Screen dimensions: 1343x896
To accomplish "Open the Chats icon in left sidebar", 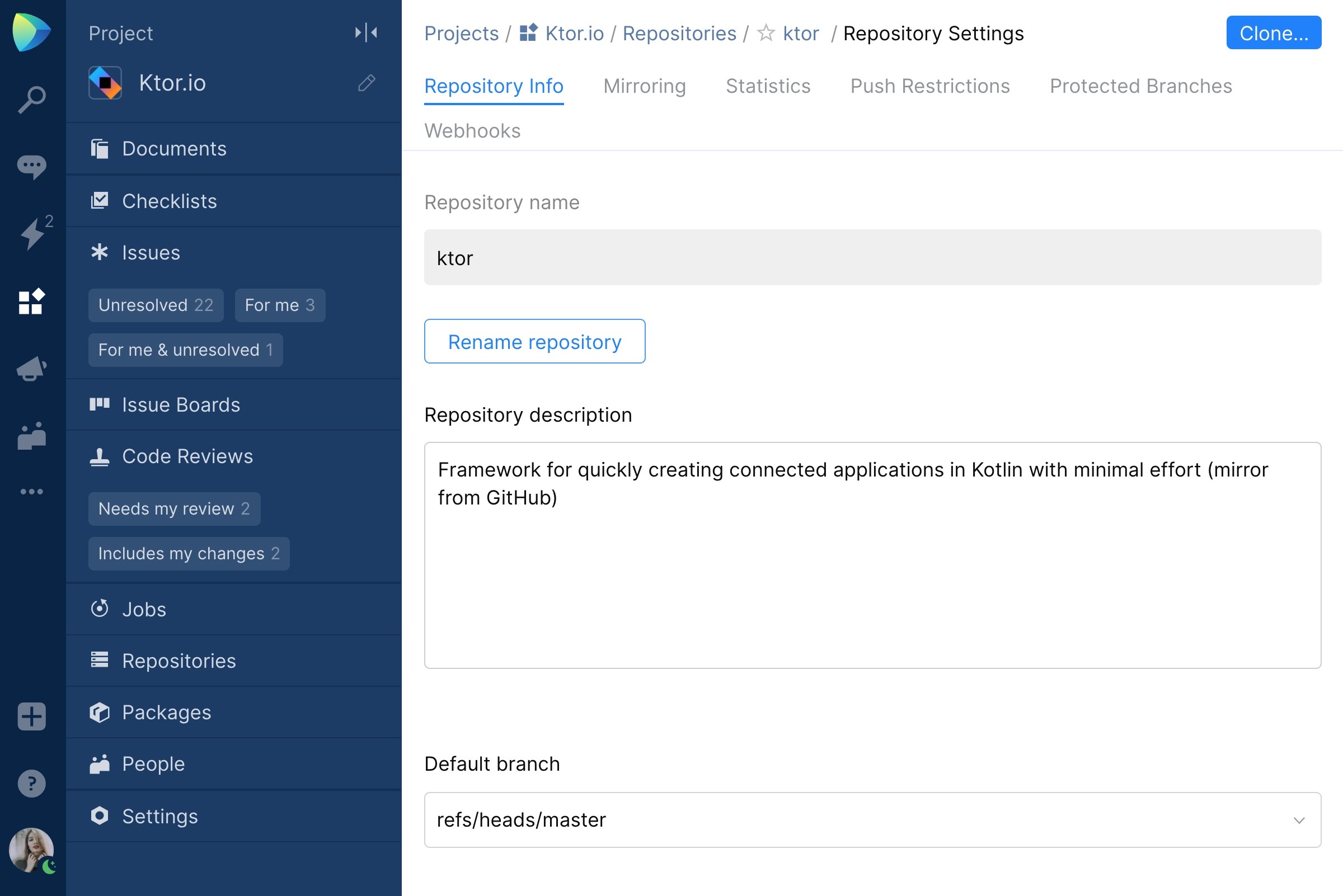I will (x=31, y=166).
